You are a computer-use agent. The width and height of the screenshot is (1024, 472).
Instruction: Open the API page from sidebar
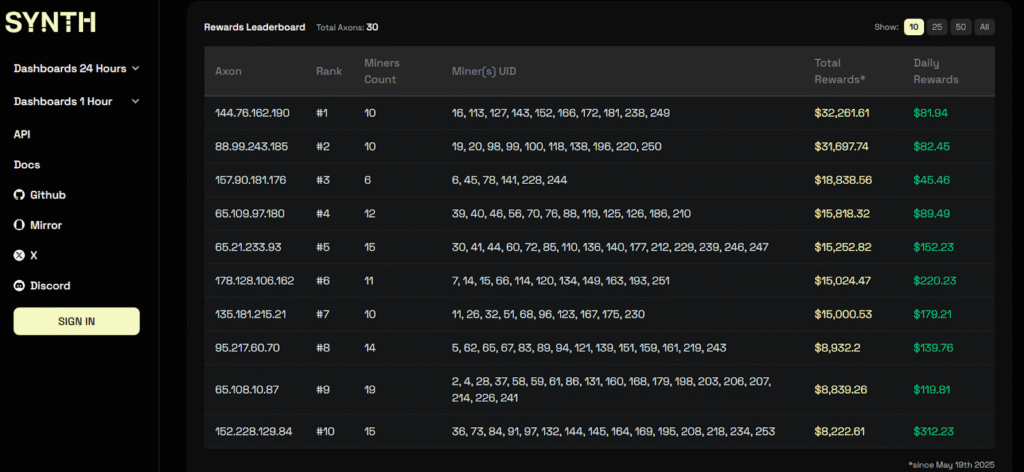(x=22, y=134)
